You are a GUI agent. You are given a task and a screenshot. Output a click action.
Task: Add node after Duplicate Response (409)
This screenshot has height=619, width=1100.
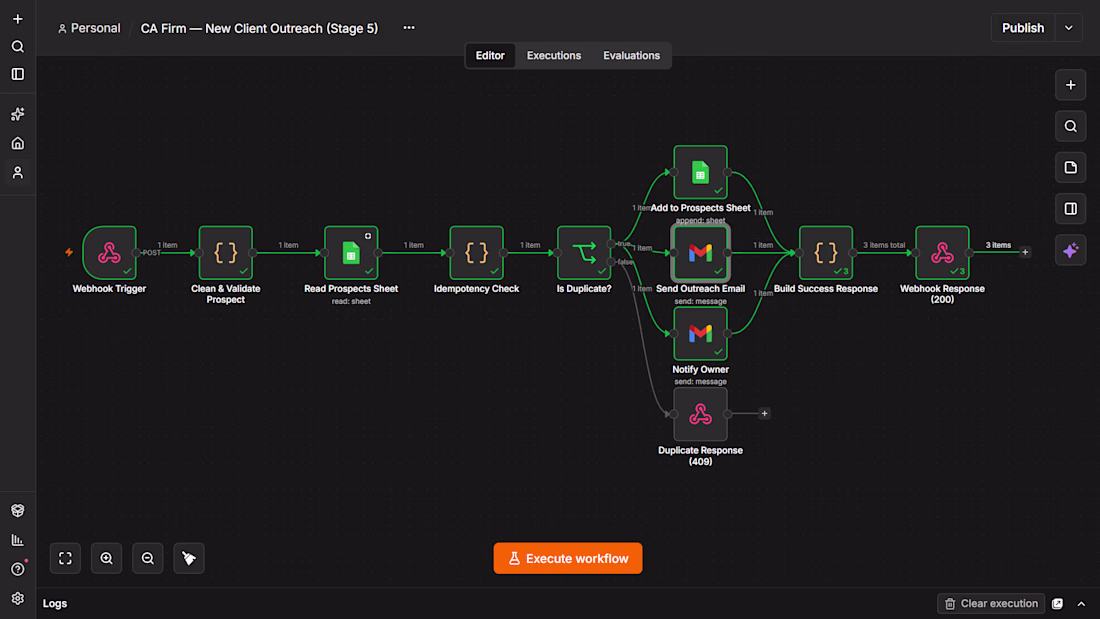765,413
